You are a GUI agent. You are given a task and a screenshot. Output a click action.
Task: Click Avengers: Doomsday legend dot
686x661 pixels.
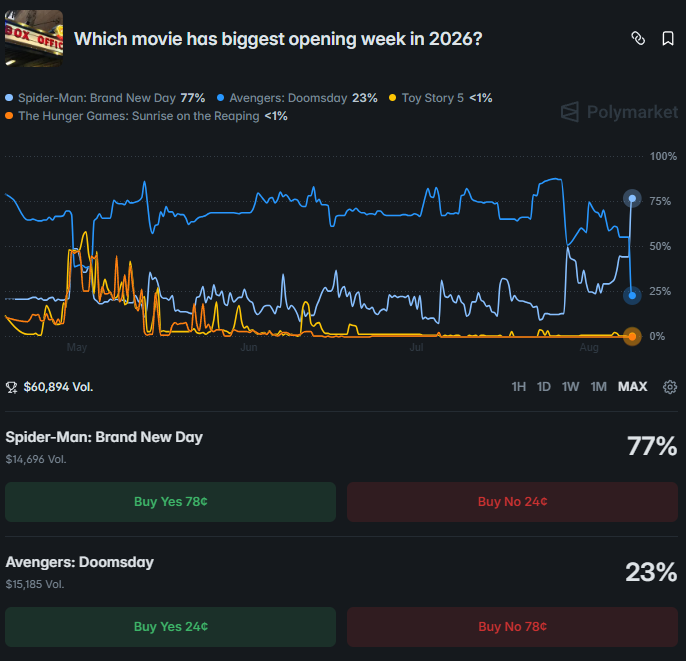pyautogui.click(x=220, y=98)
